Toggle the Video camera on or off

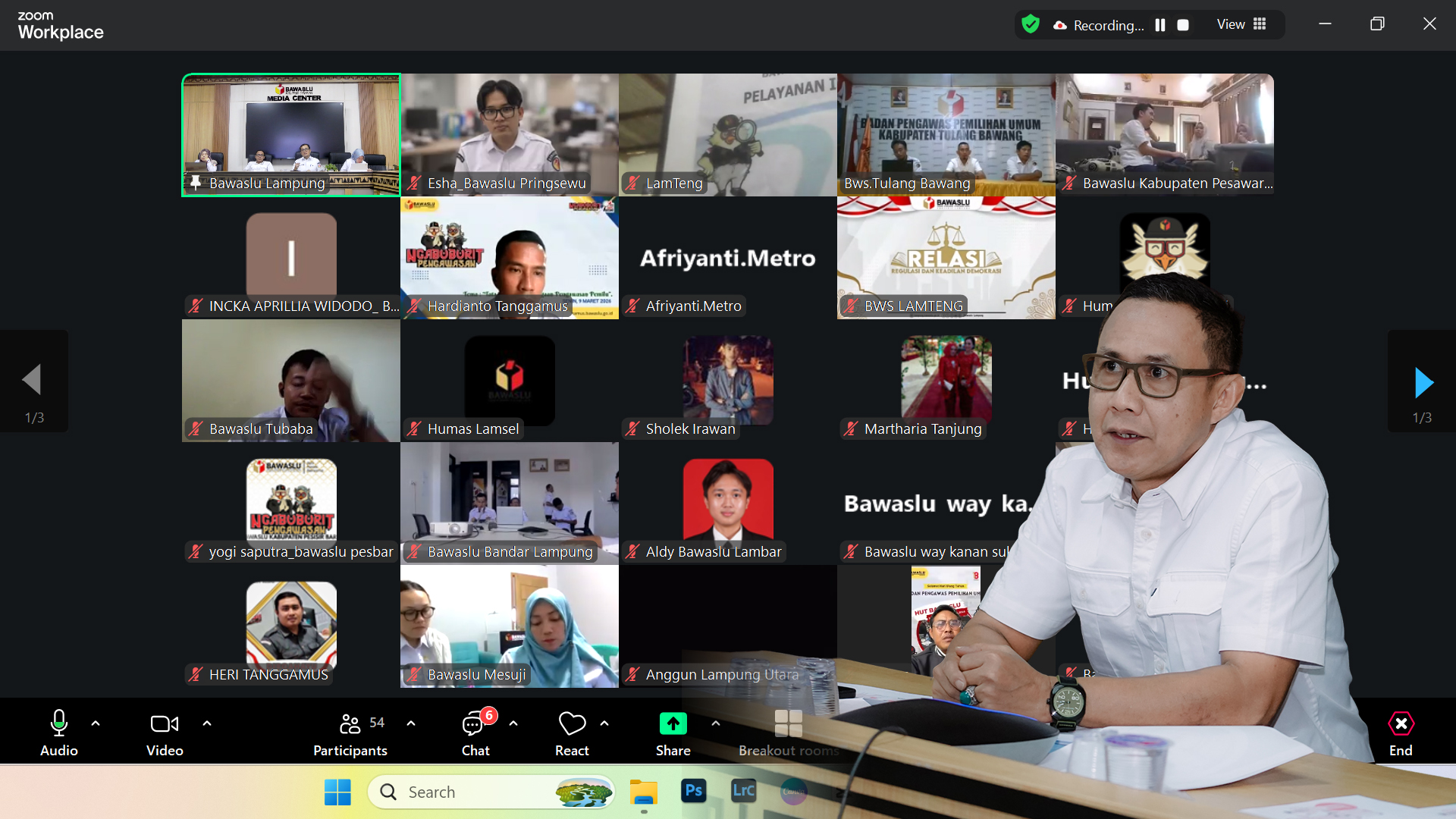164,724
